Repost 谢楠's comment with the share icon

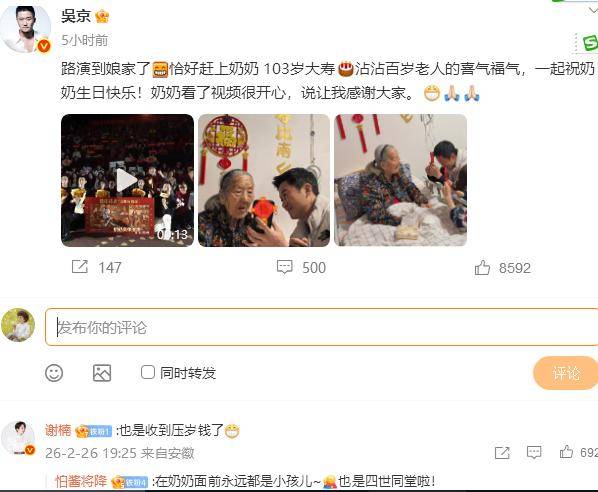pyautogui.click(x=502, y=453)
